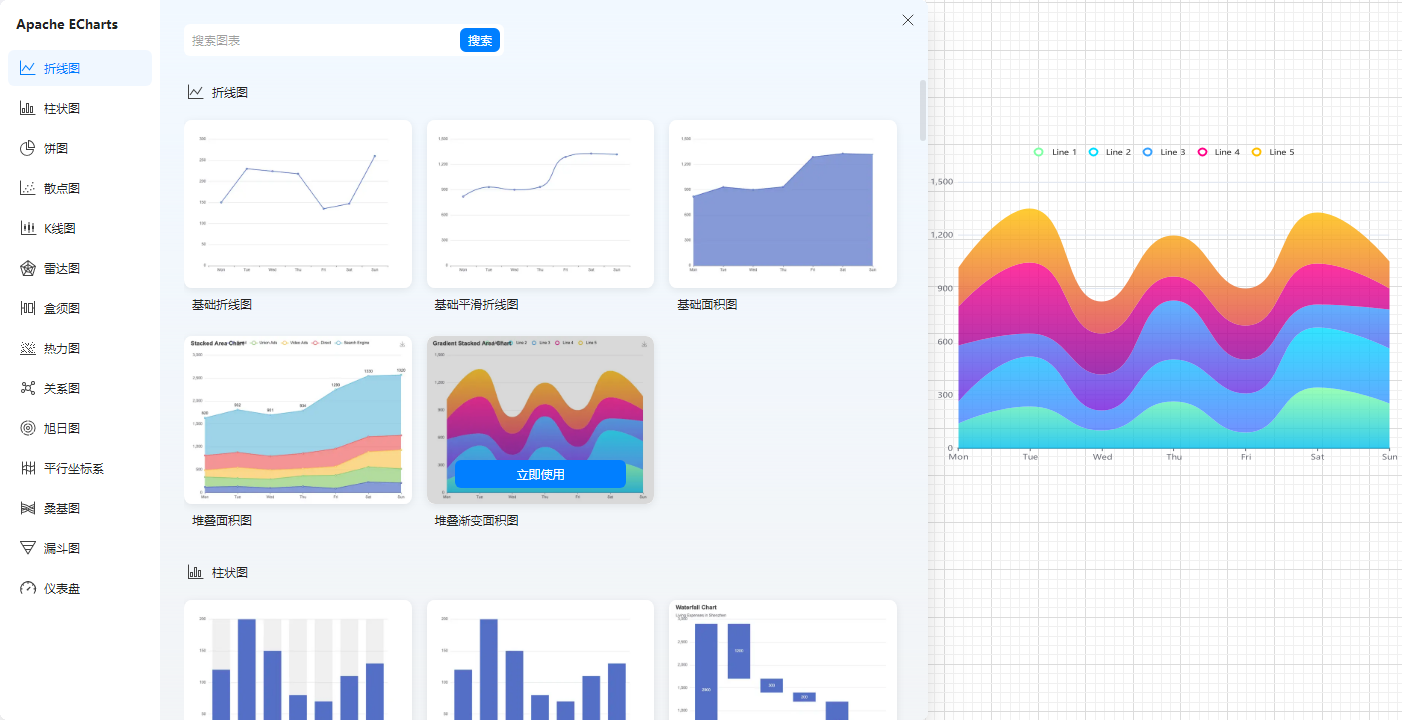
Task: Open the 基础面积图 thumbnail
Action: (783, 204)
